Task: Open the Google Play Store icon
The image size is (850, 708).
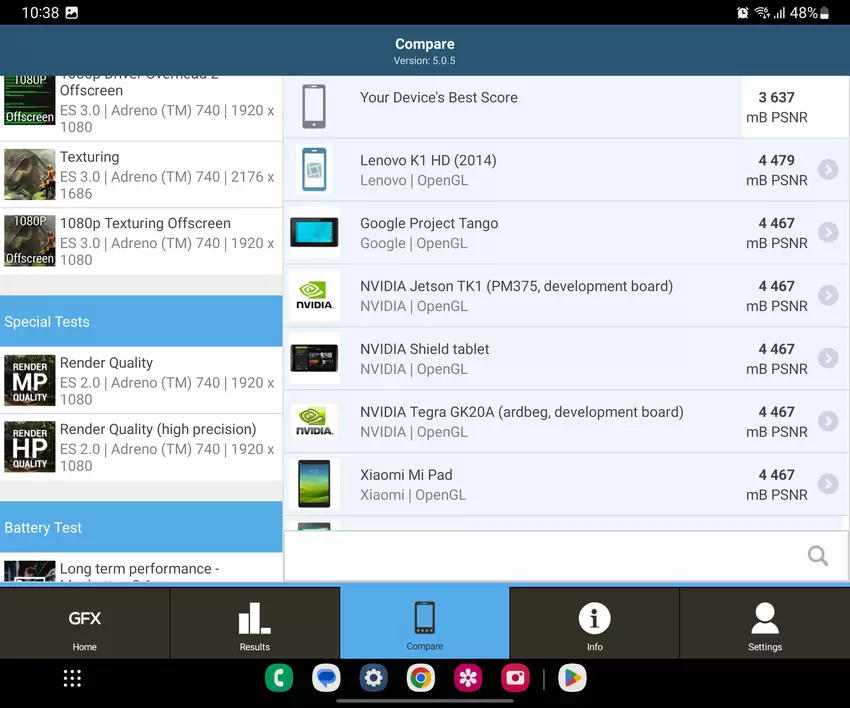Action: [x=572, y=678]
